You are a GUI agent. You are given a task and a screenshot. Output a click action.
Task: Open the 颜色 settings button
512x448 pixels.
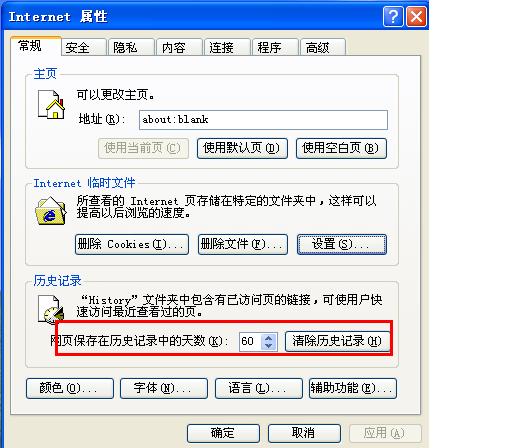[x=70, y=388]
